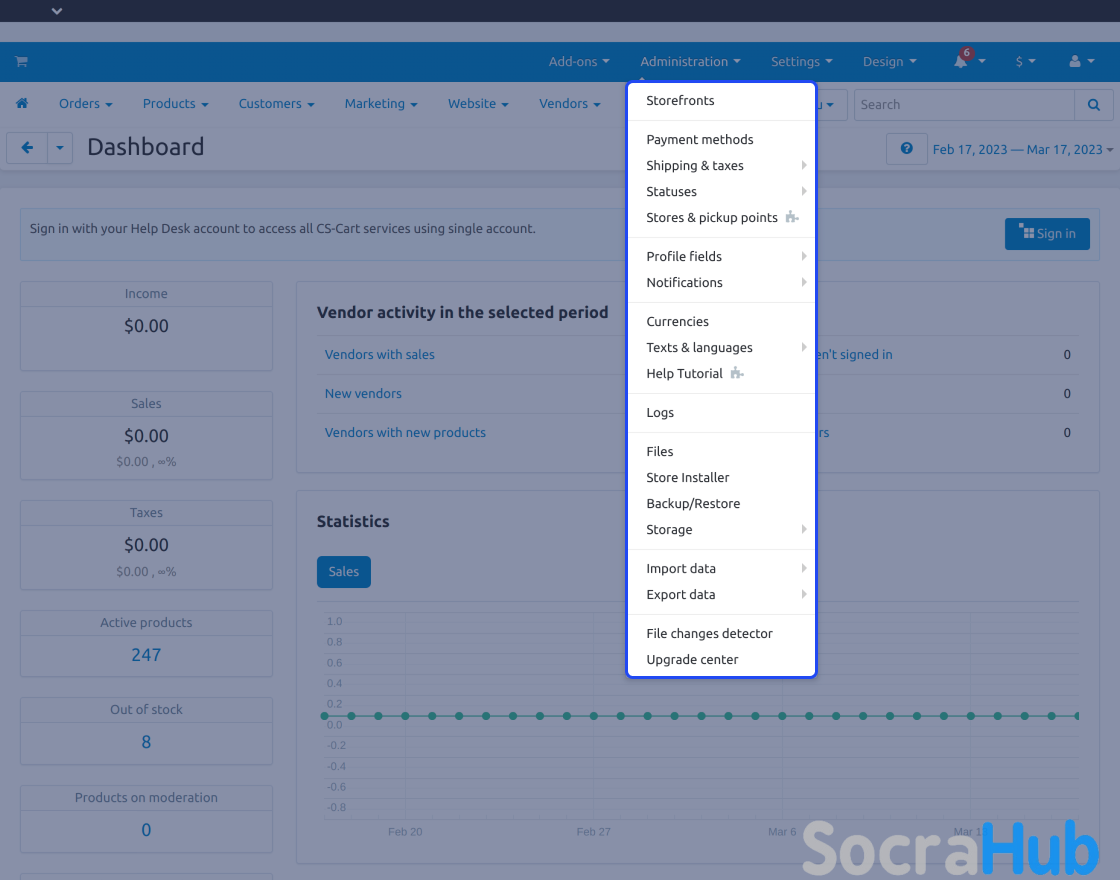Click the Active products count 247
The width and height of the screenshot is (1120, 880).
point(146,655)
